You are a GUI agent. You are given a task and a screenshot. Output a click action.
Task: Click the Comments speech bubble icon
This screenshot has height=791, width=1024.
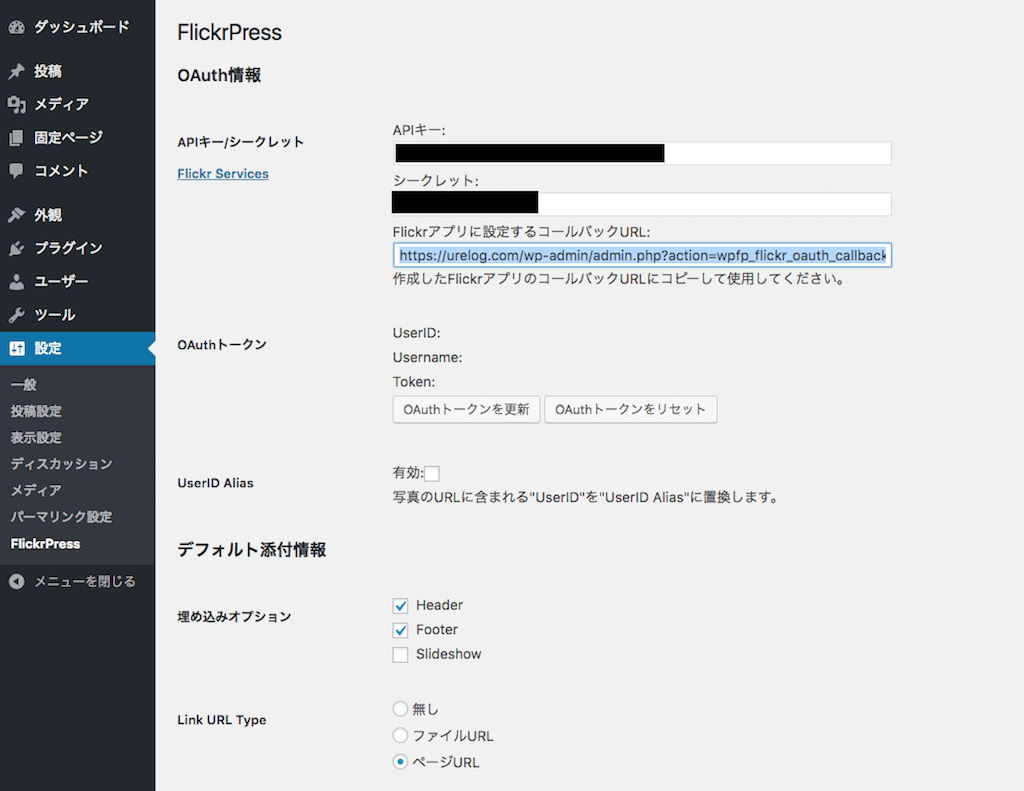tap(16, 171)
